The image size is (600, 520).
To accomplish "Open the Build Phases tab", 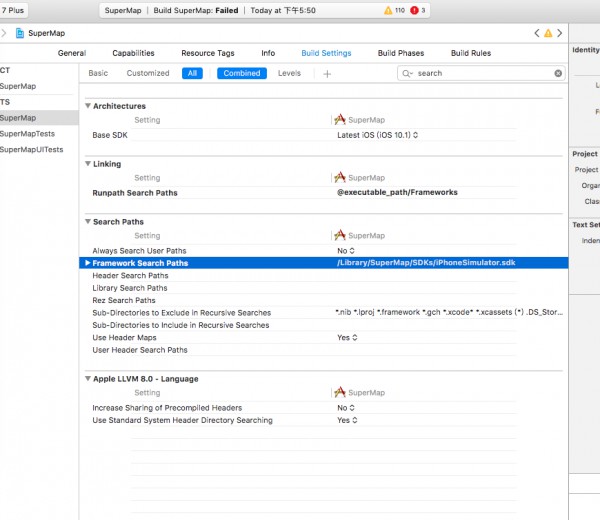I will (401, 53).
